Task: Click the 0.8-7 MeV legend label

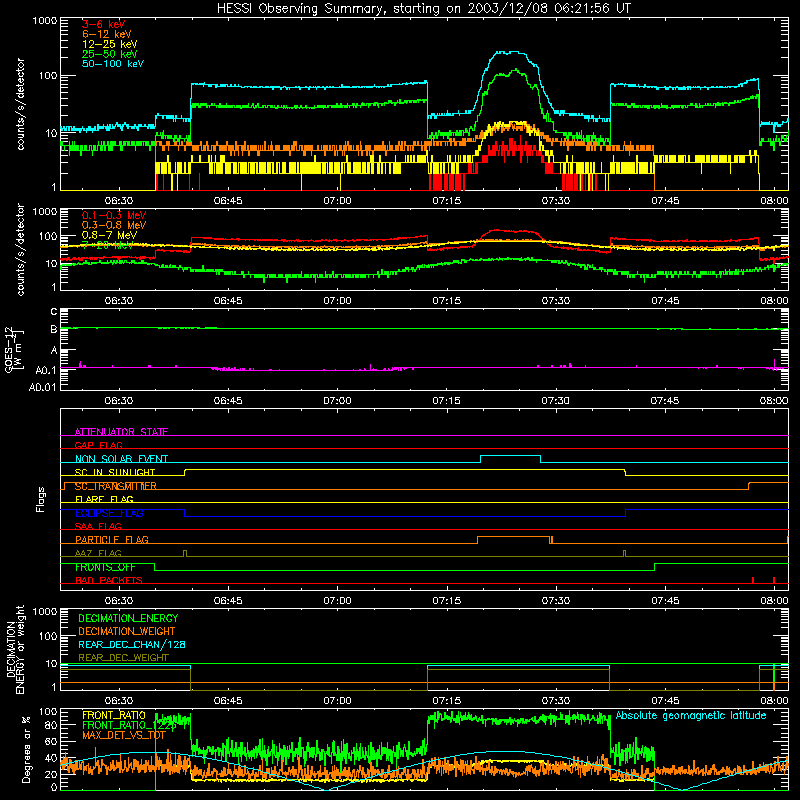Action: pos(109,235)
